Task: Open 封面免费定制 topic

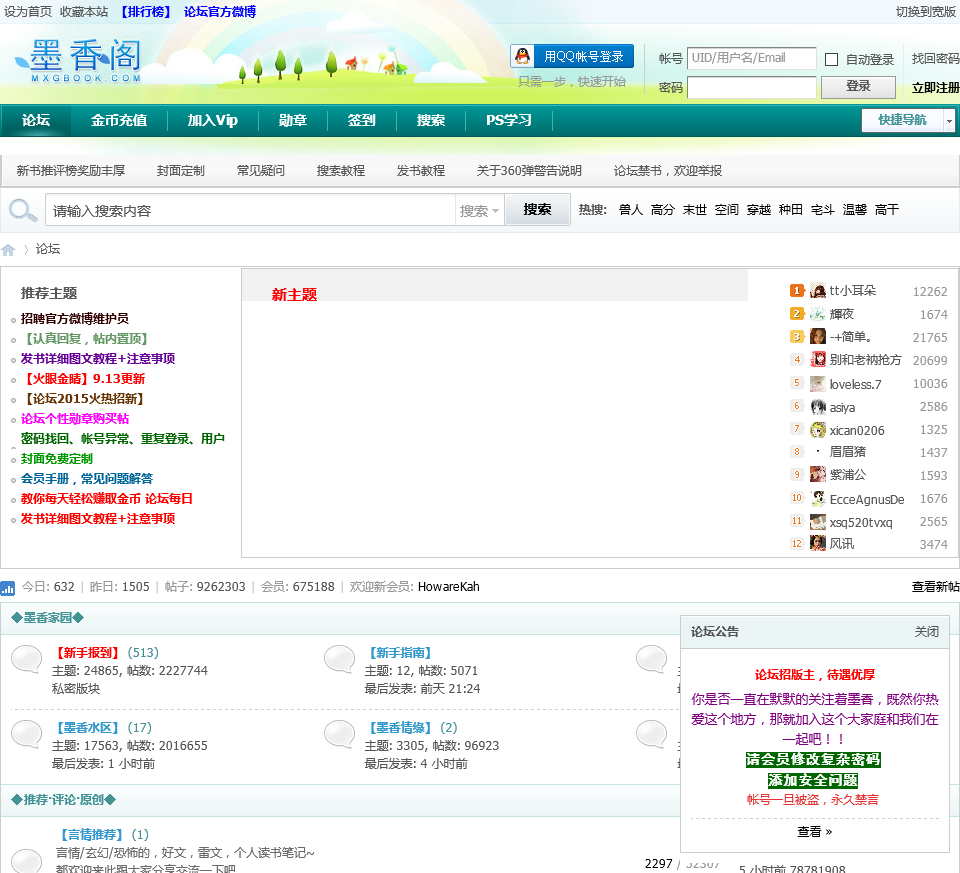Action: point(57,459)
